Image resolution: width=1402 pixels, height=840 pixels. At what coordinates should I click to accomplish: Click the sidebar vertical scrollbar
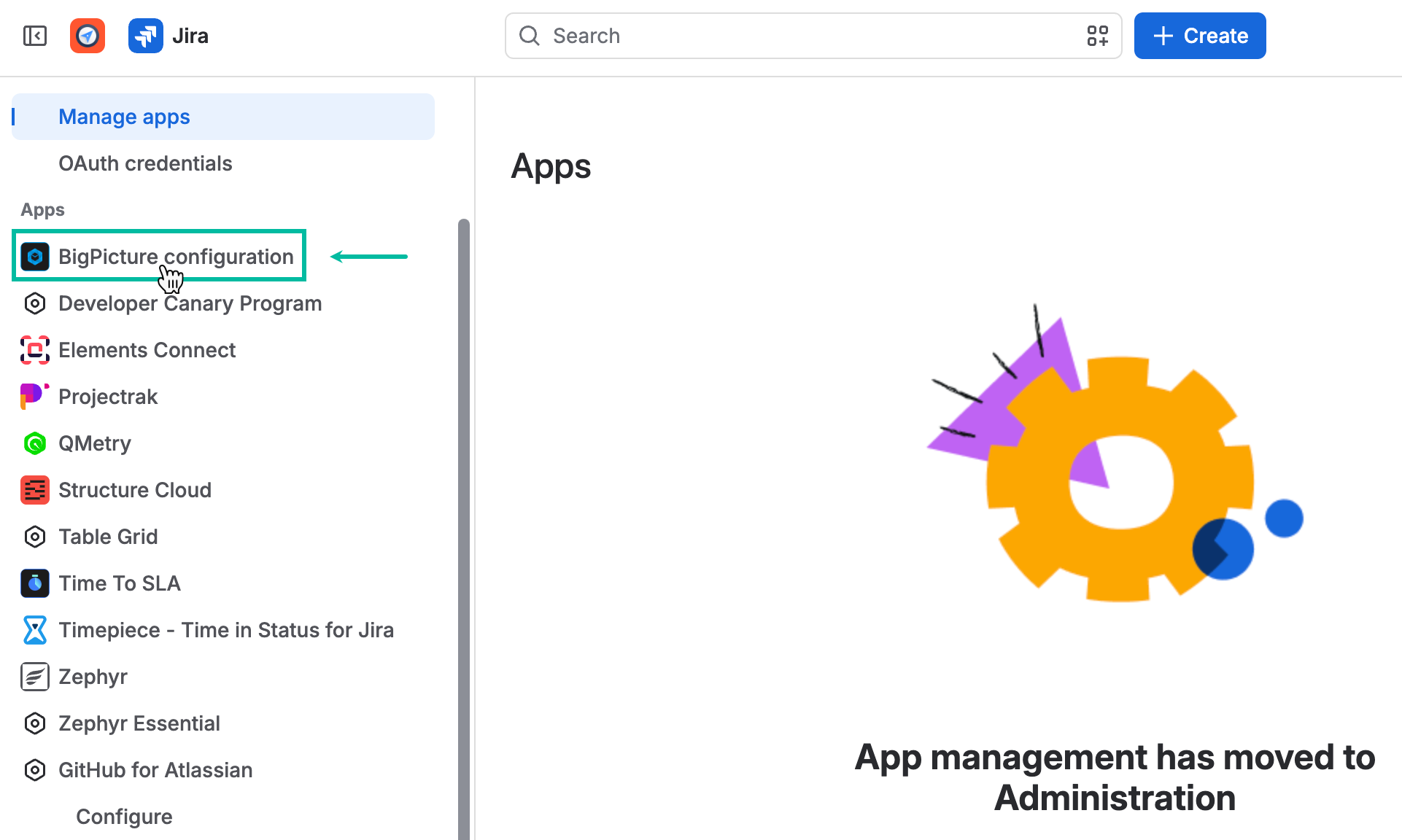pos(464,529)
